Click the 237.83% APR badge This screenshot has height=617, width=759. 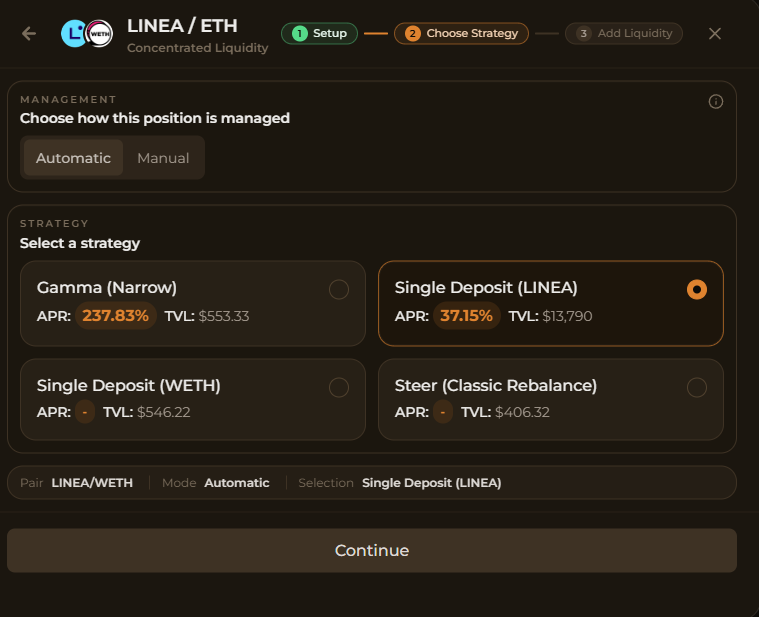(x=116, y=316)
